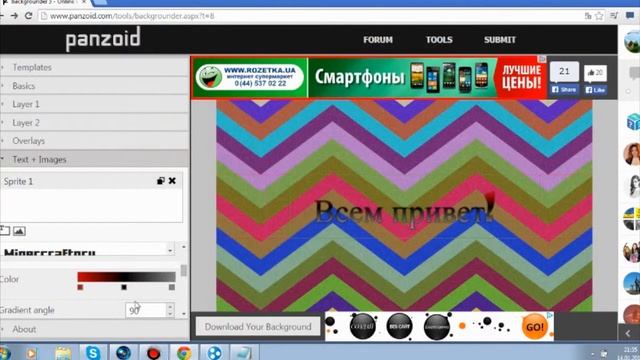The image size is (640, 360).
Task: Click the Gradient angle input field
Action: coord(146,310)
